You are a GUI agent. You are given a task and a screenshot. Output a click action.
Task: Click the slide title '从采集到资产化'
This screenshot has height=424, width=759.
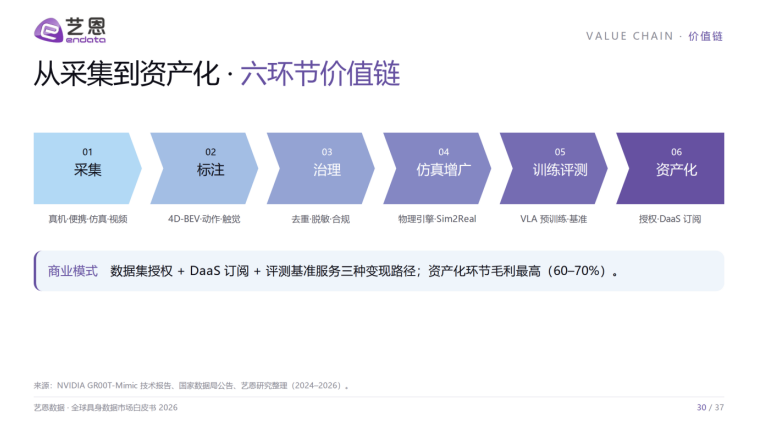tap(127, 74)
